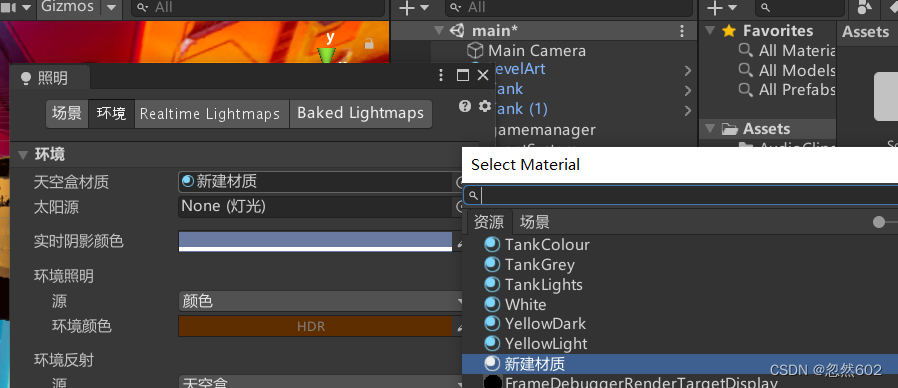Click the 太阳源 None (灯光) field
This screenshot has width=898, height=388.
tap(316, 206)
